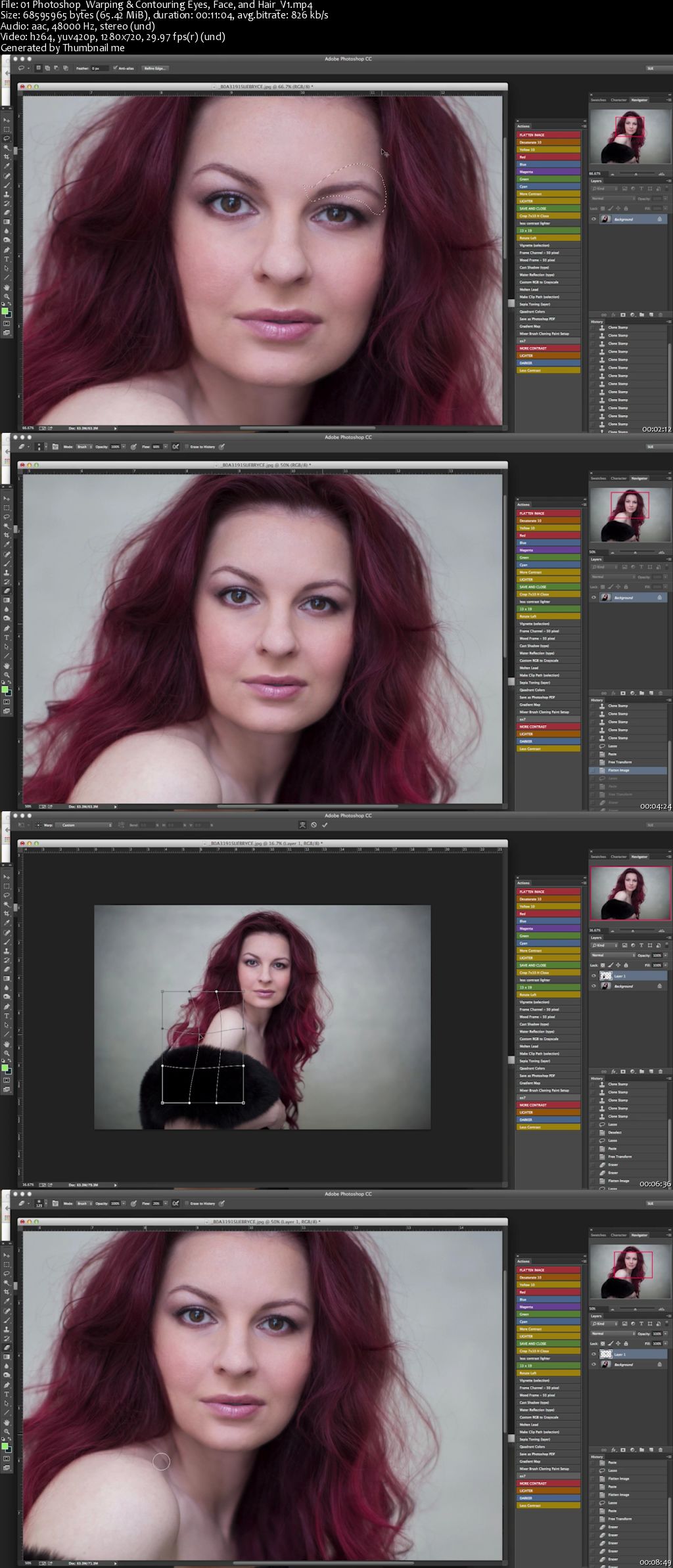Commit the warp with the checkmark in 00:06:36 frame
Image resolution: width=673 pixels, height=1568 pixels.
[x=325, y=825]
